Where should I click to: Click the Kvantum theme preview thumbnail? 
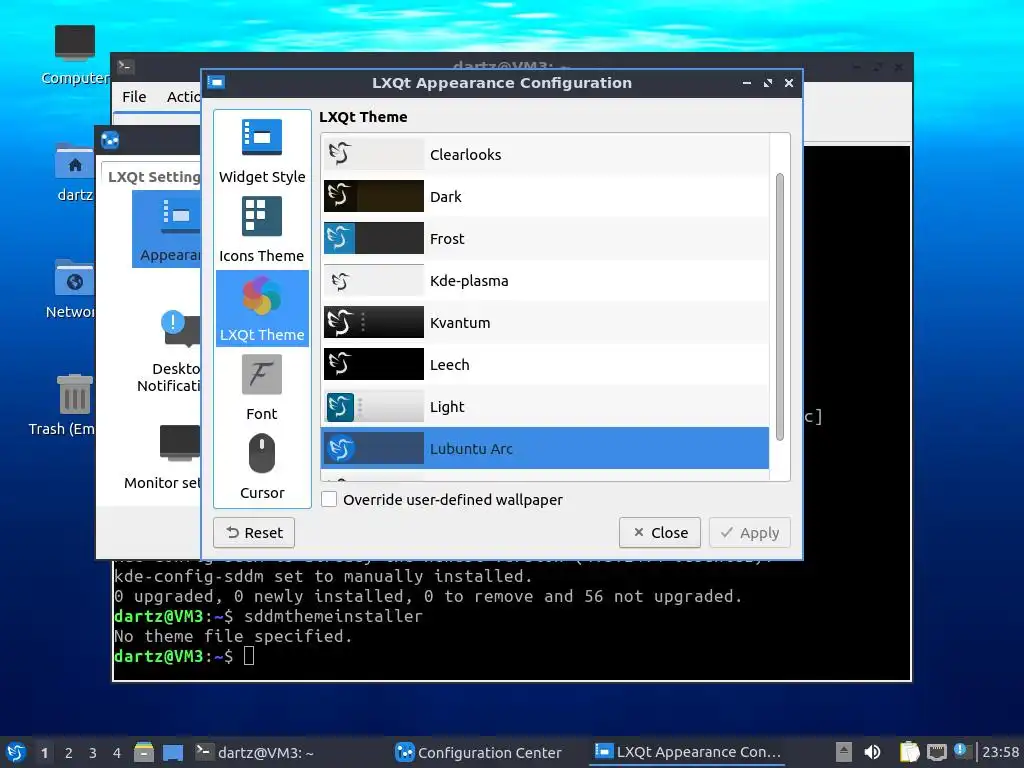click(x=374, y=322)
